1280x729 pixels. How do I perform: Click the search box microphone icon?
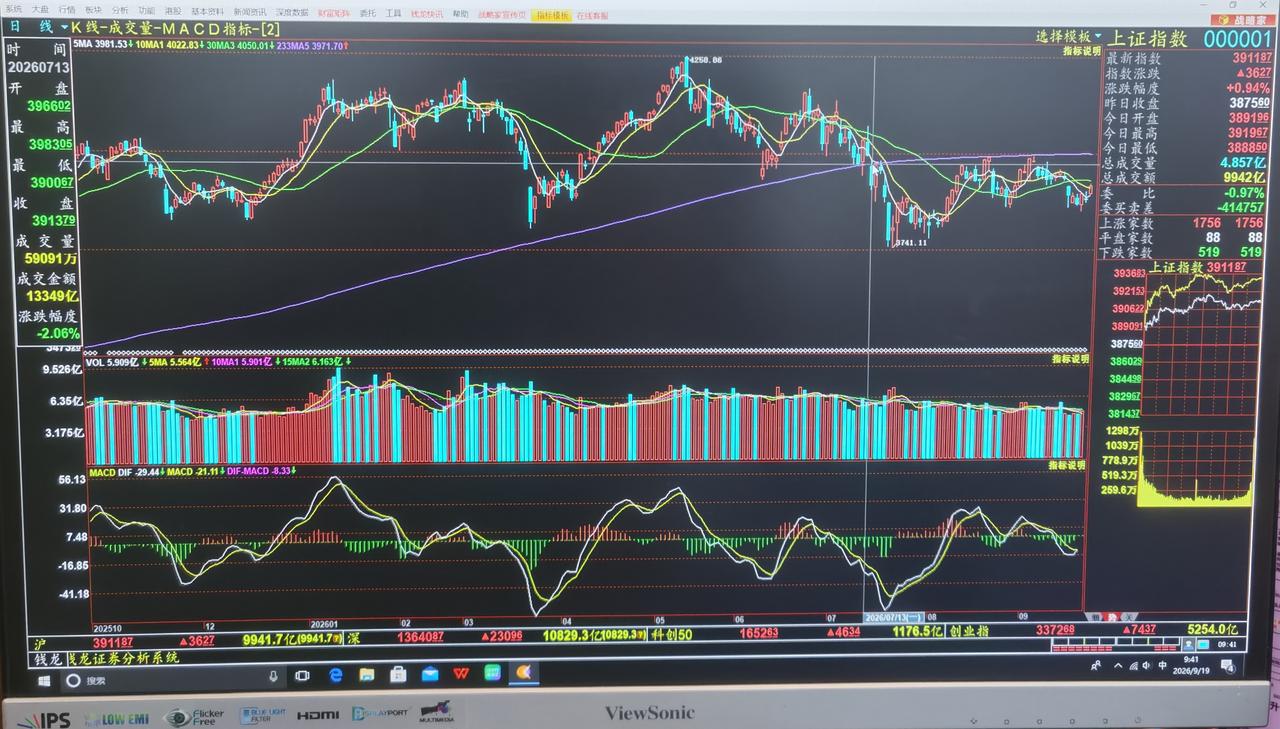click(x=273, y=678)
